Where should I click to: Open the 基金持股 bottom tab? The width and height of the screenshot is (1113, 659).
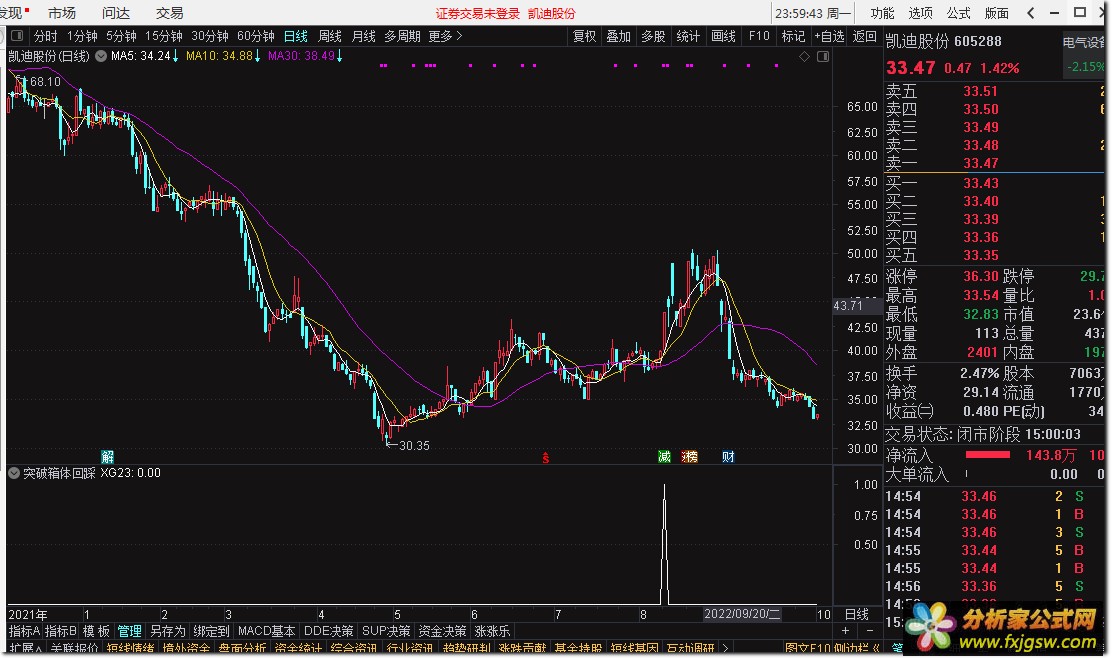click(578, 648)
